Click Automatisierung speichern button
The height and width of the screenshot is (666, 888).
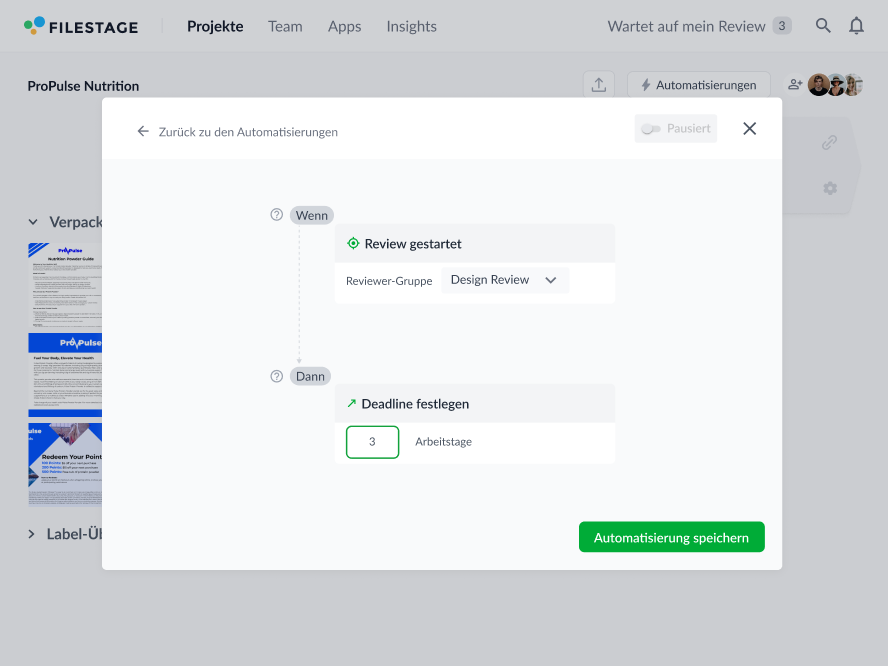point(671,537)
